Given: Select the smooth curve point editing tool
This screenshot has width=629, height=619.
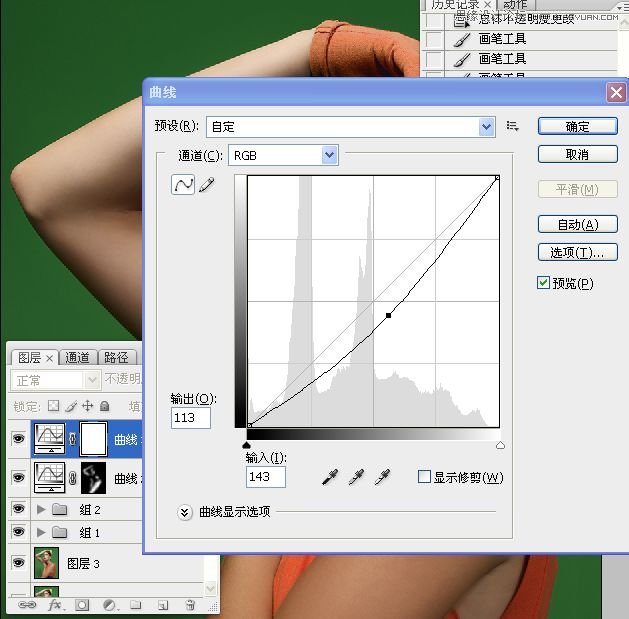Looking at the screenshot, I should click(183, 185).
